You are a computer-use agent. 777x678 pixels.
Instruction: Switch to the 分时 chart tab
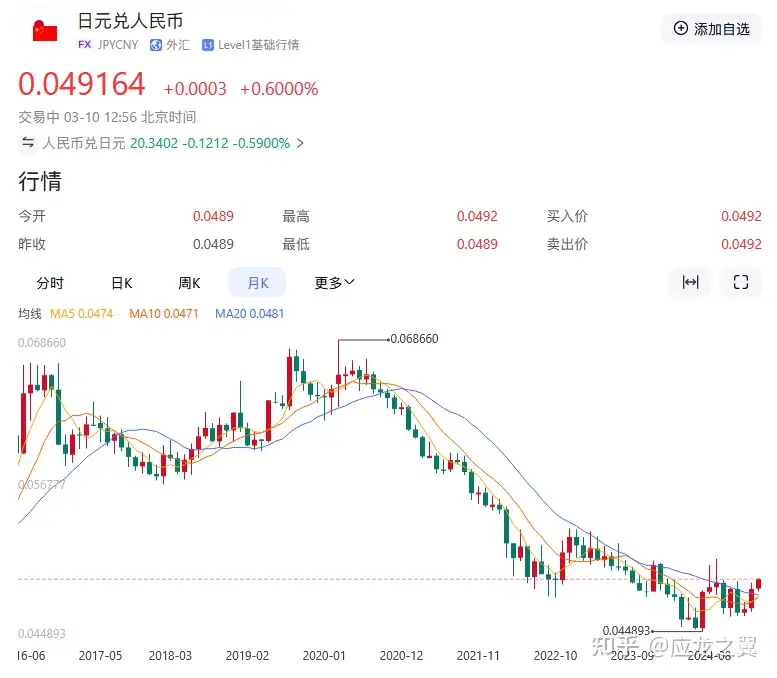pos(49,283)
